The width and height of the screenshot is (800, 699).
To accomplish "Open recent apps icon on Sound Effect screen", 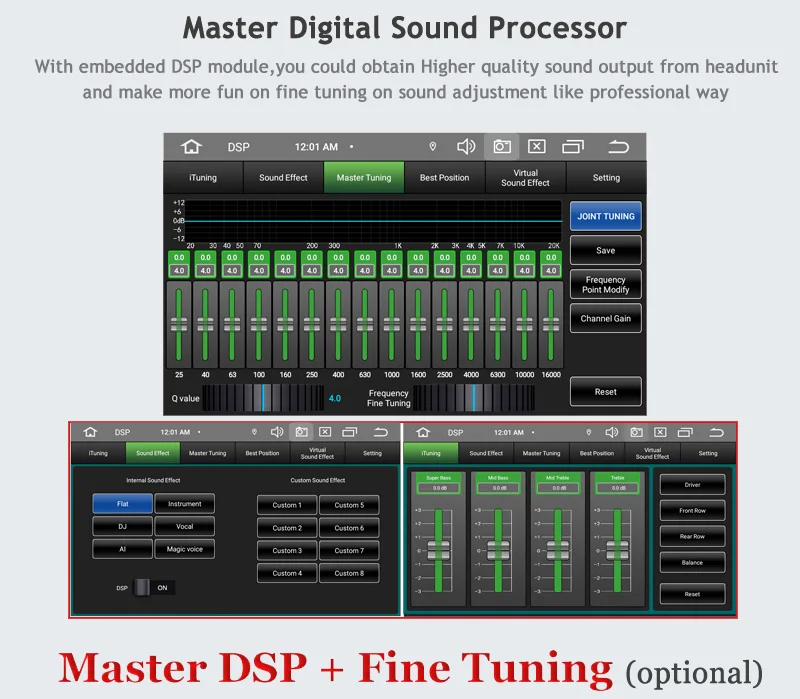I will 350,432.
